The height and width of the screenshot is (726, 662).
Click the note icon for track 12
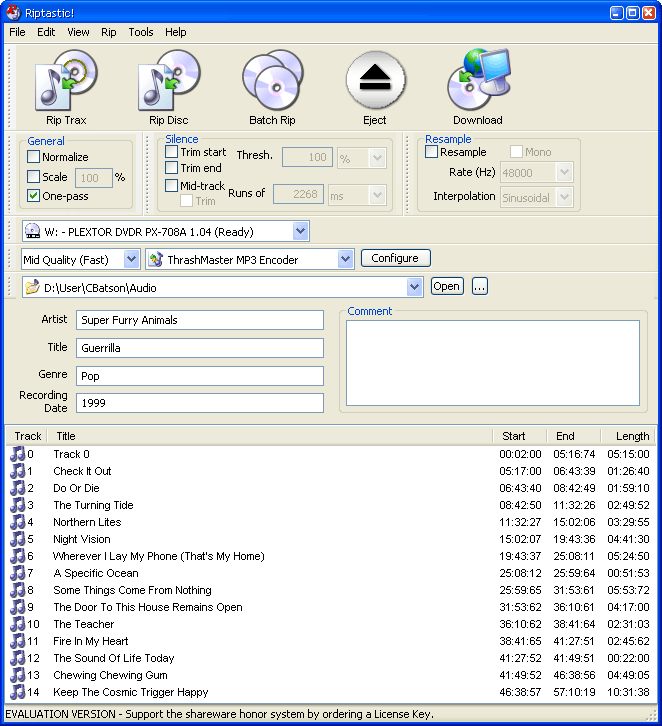coord(18,658)
